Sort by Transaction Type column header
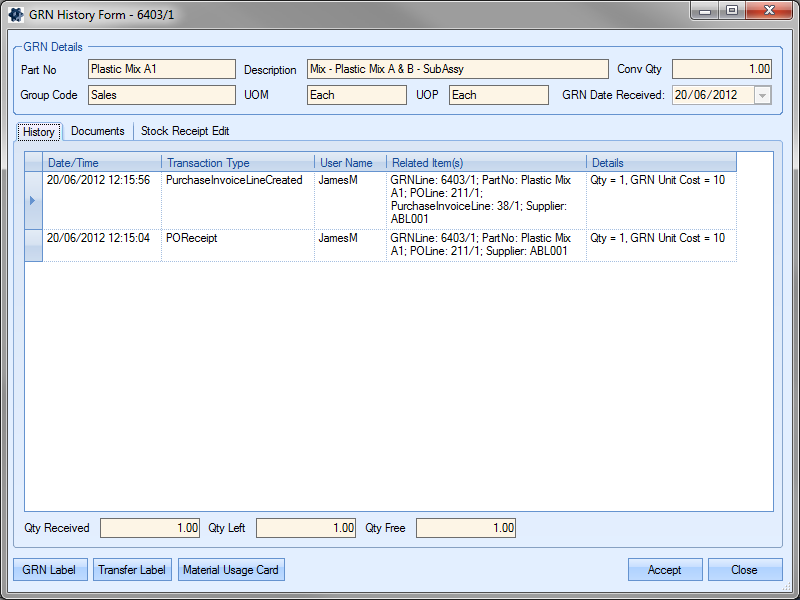 (x=238, y=162)
